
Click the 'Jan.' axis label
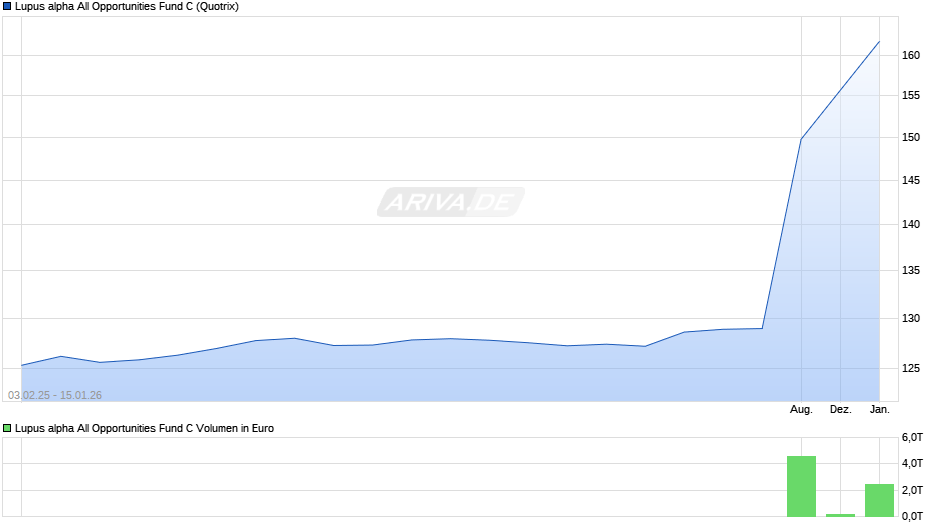[x=879, y=410]
